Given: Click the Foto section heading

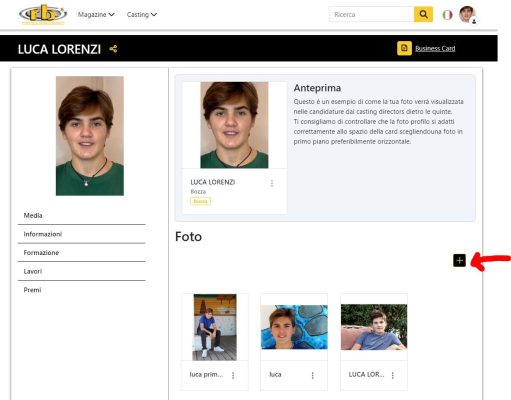Looking at the screenshot, I should (x=188, y=237).
